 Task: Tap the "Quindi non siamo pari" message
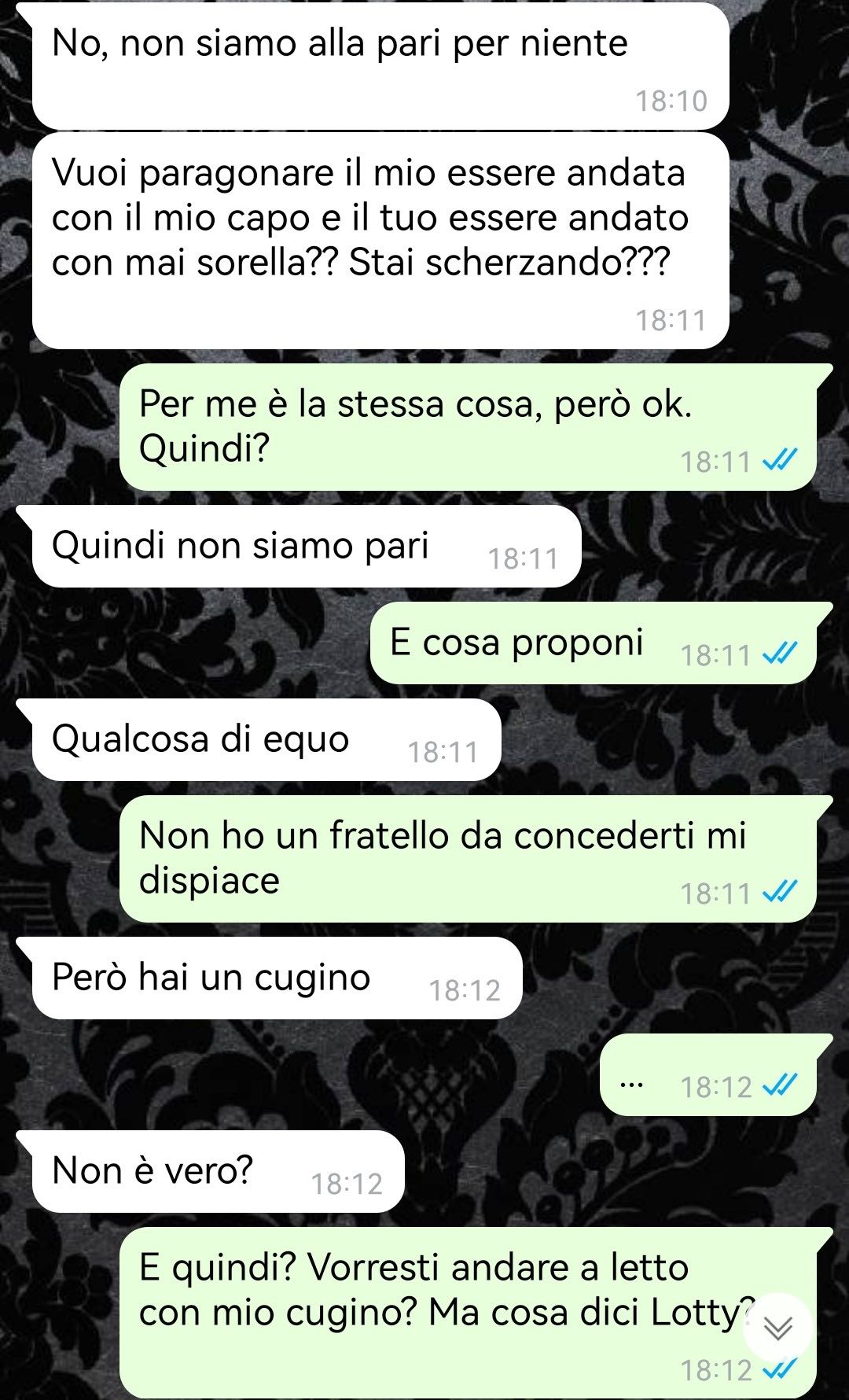click(306, 547)
